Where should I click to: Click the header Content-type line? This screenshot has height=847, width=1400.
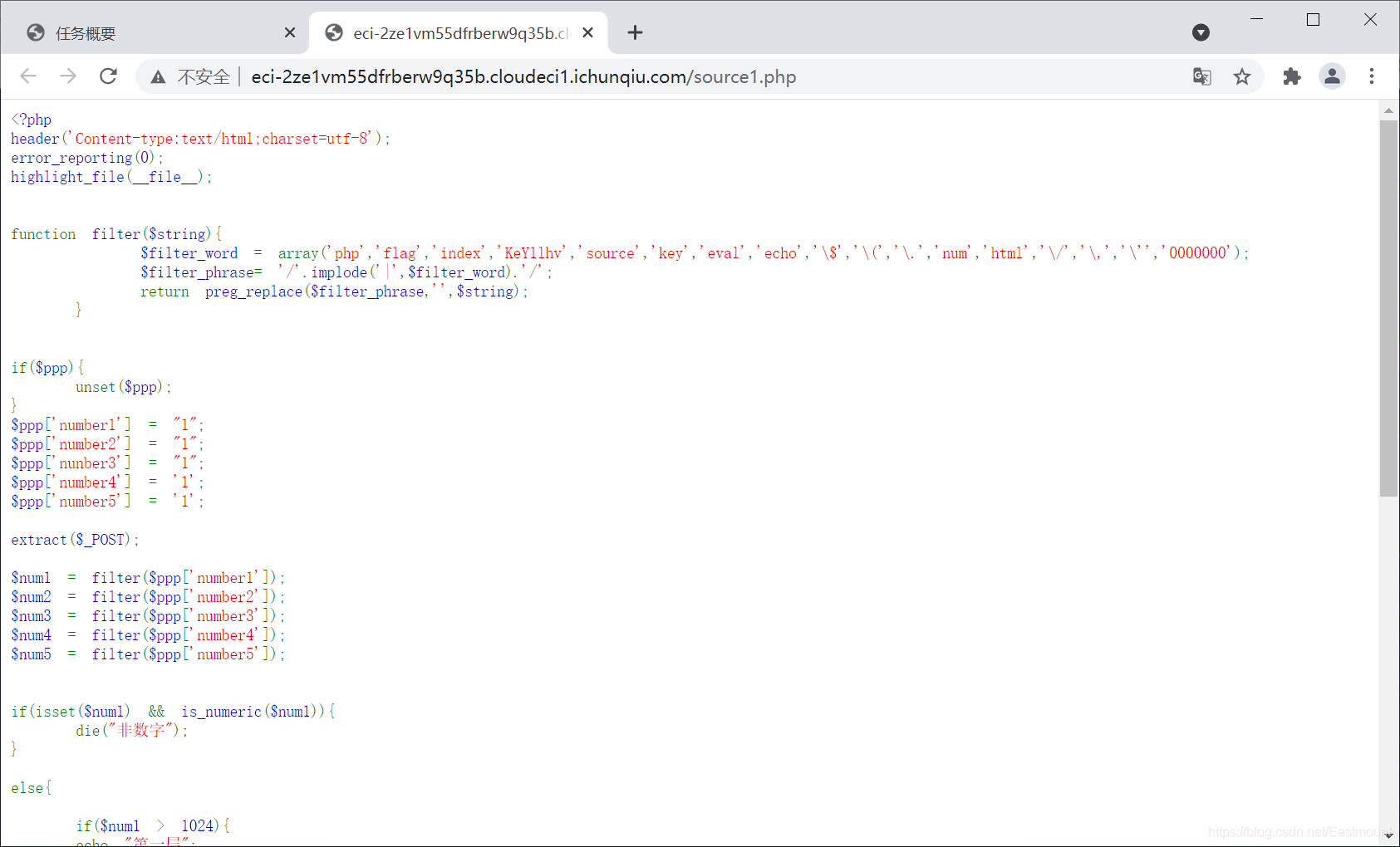200,139
